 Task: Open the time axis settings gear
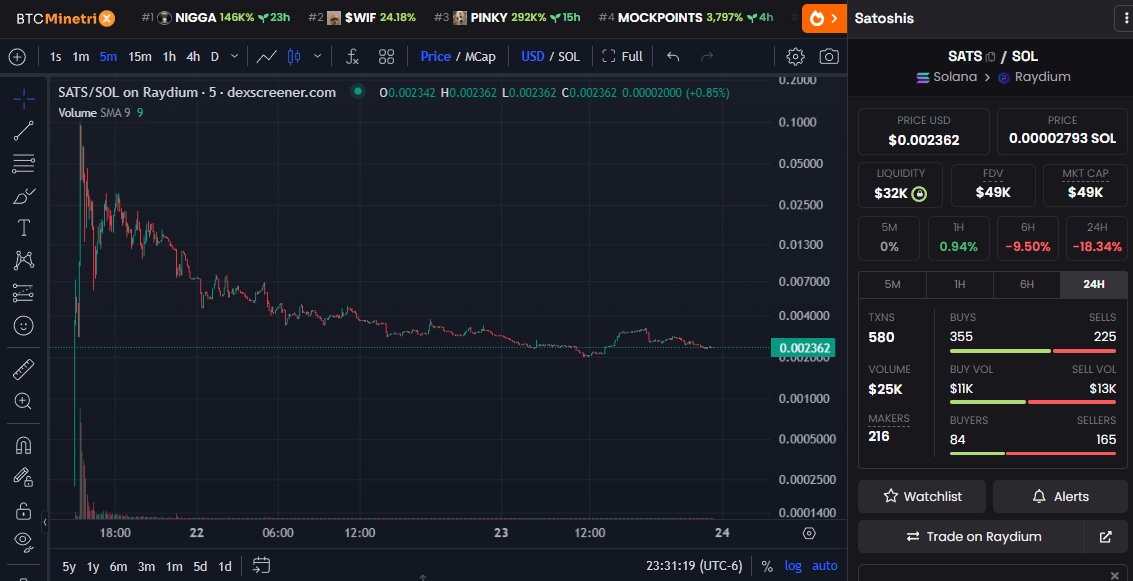point(809,533)
